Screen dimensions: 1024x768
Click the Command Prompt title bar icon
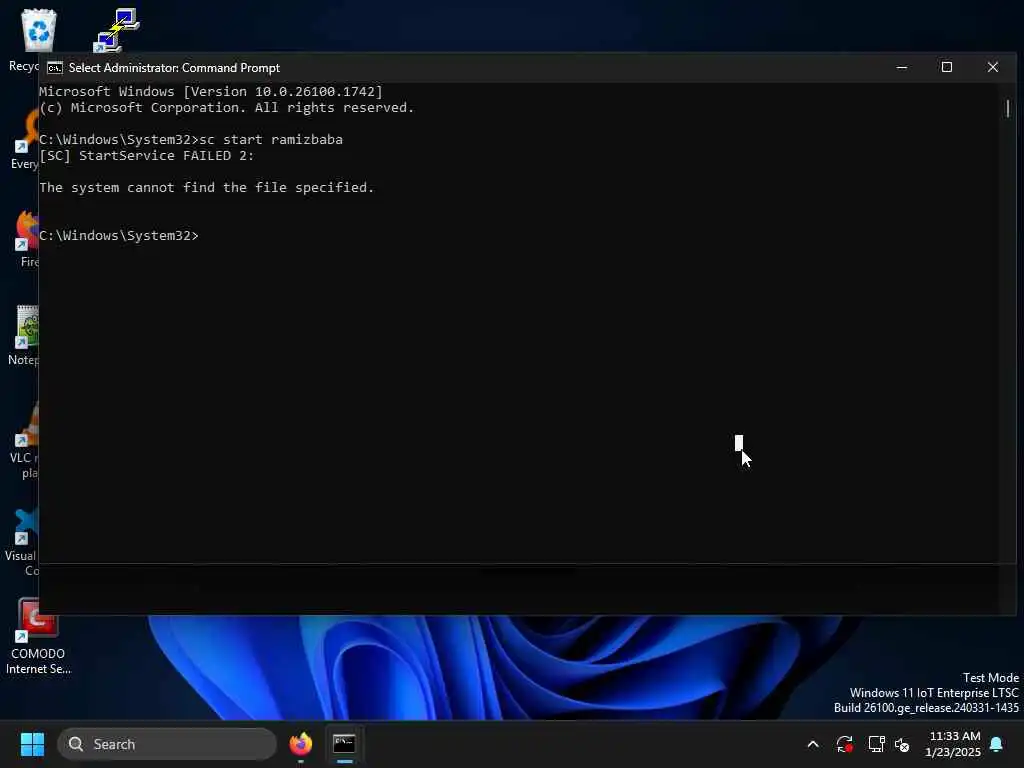[55, 68]
